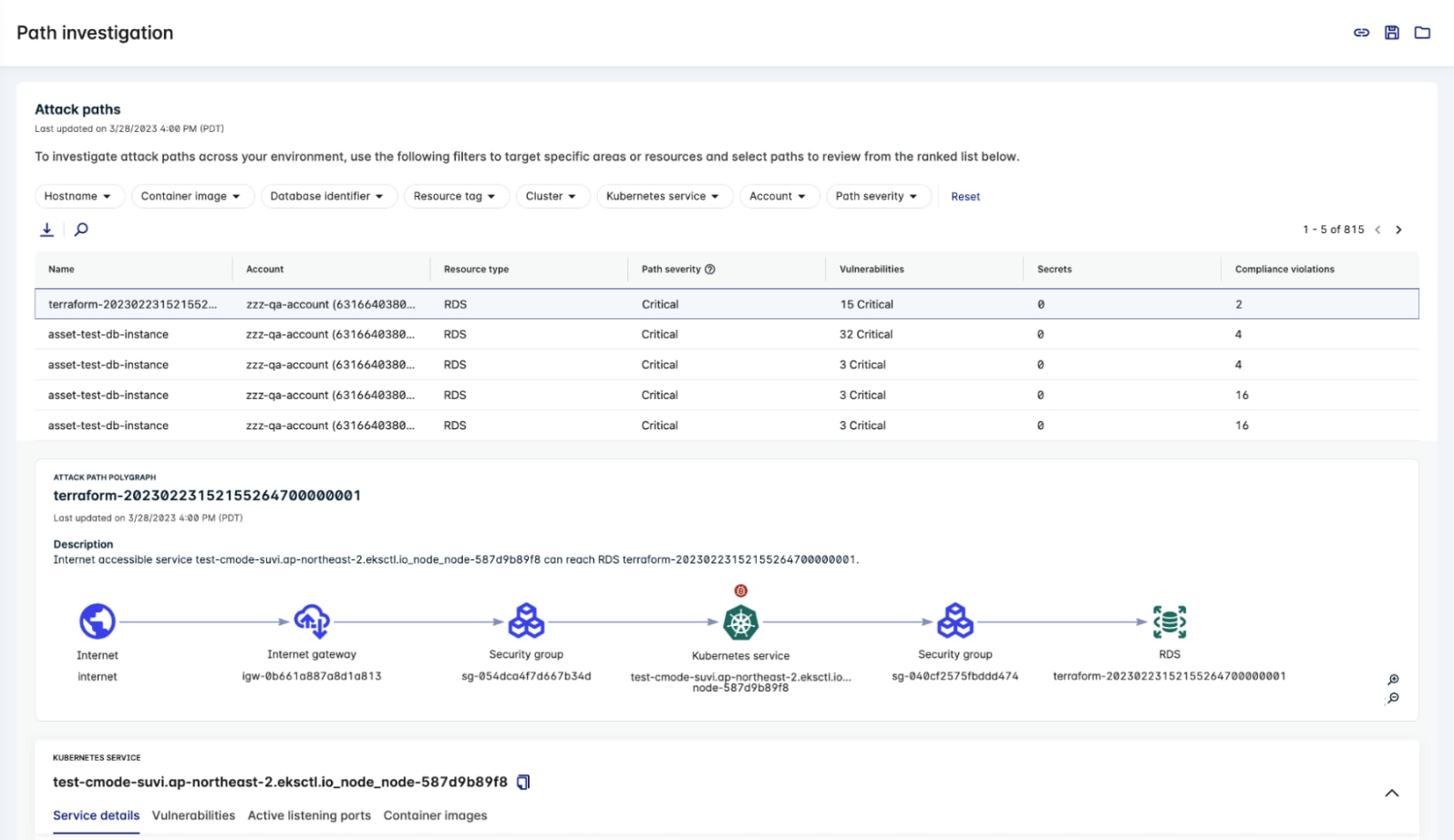Sort by the Account column header
This screenshot has height=840, width=1454.
pyautogui.click(x=264, y=270)
